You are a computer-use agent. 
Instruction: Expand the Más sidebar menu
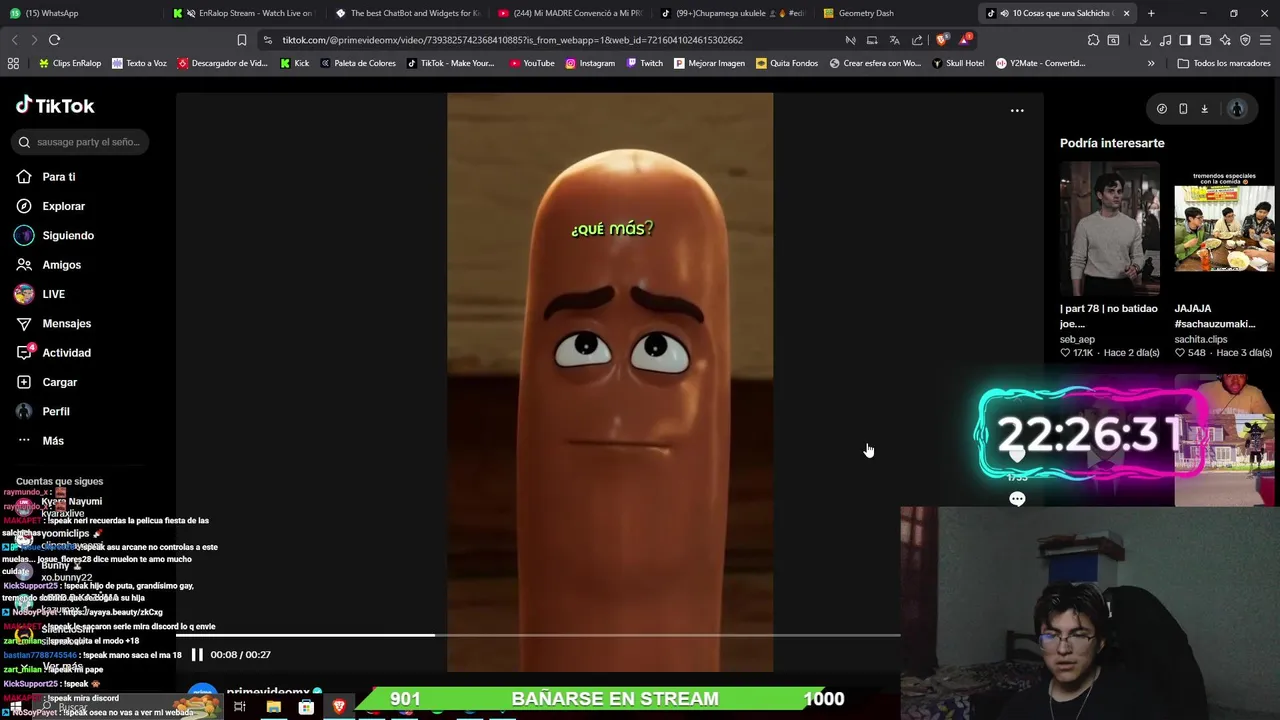click(40, 441)
